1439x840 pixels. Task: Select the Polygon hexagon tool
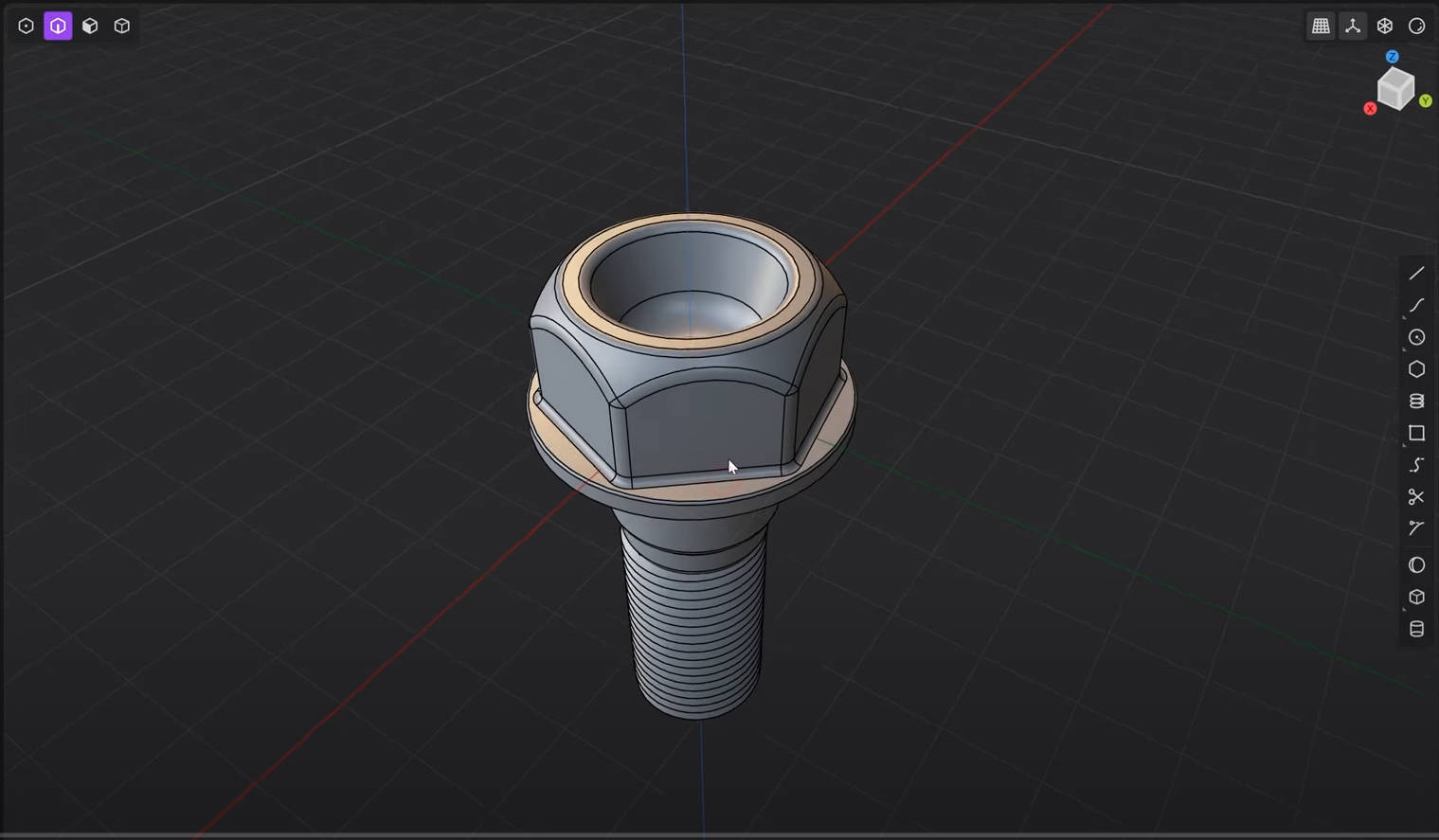pos(1416,369)
